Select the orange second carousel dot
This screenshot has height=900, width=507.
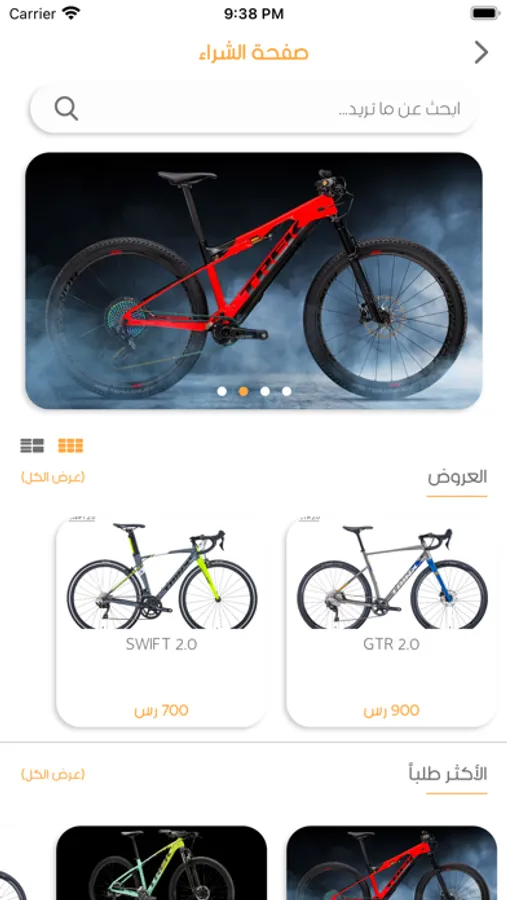click(243, 391)
